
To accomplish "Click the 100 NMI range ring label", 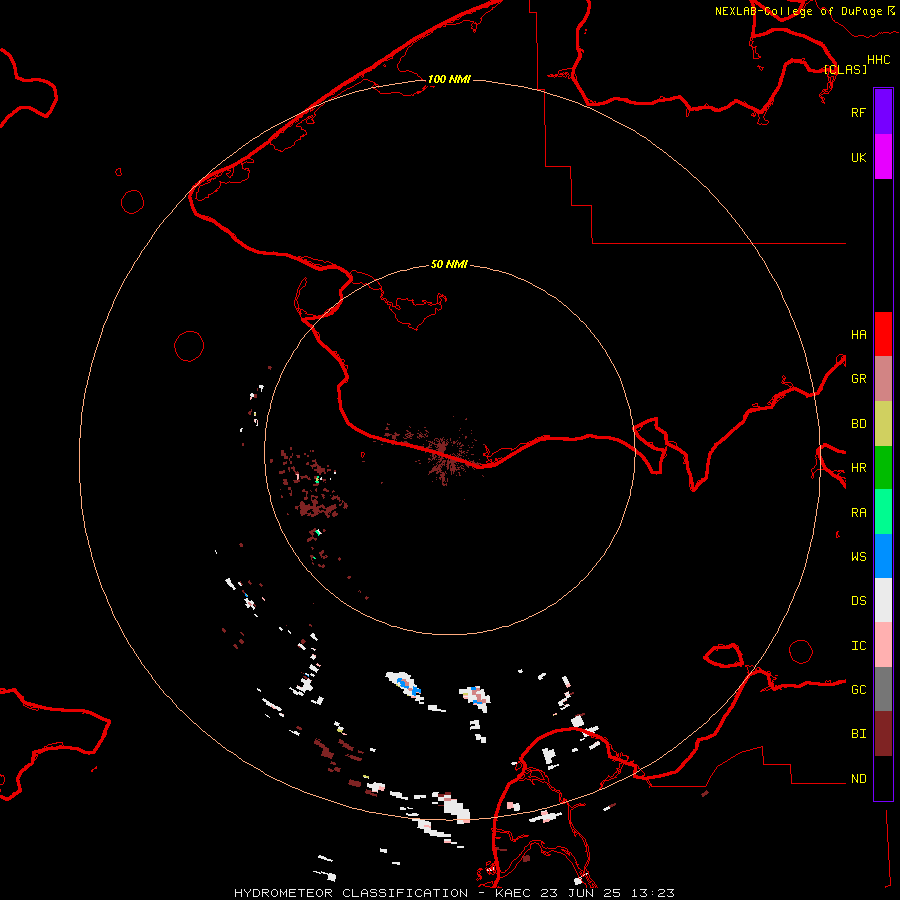I will coord(449,79).
